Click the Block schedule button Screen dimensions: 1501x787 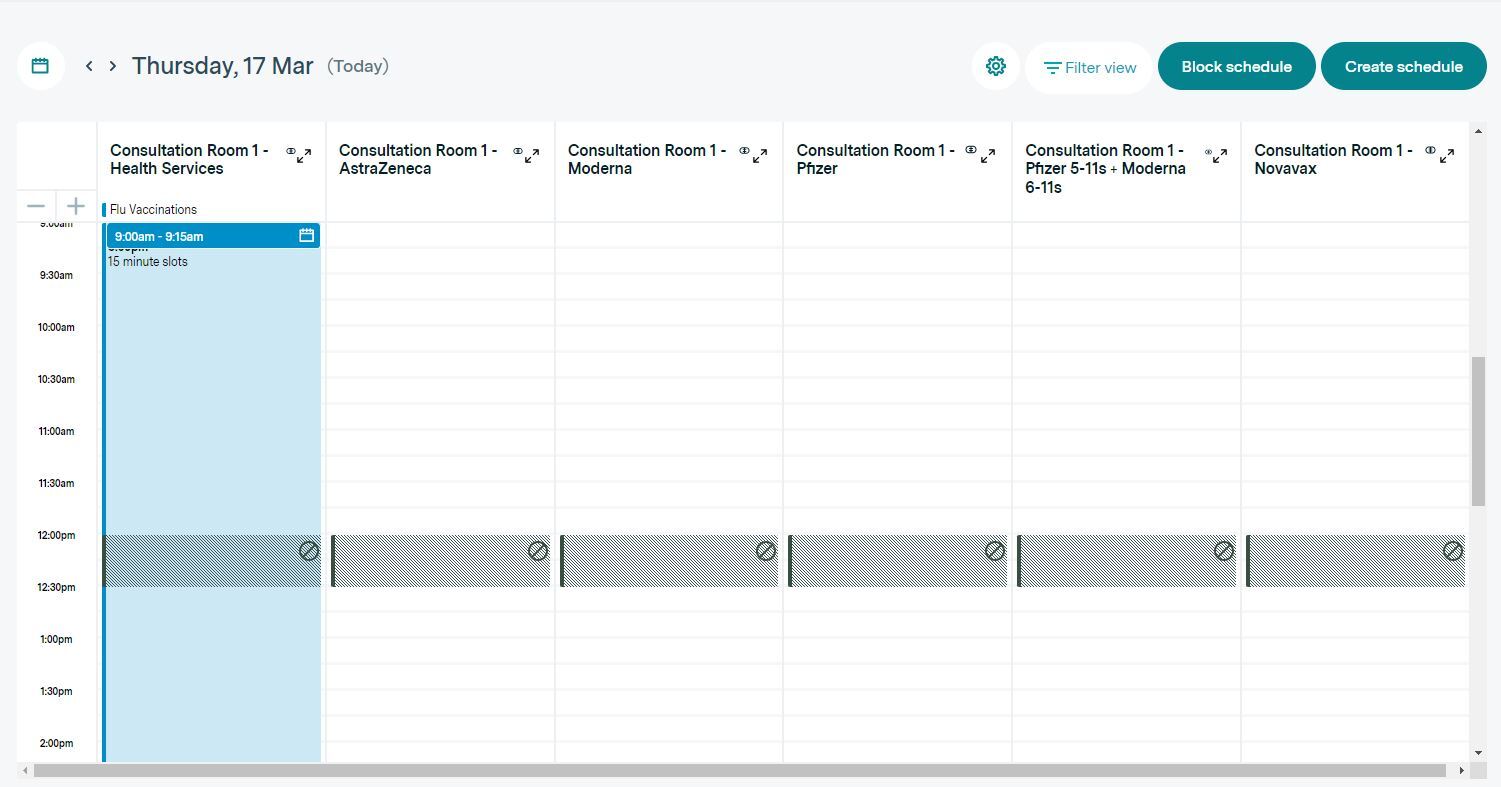coord(1236,67)
